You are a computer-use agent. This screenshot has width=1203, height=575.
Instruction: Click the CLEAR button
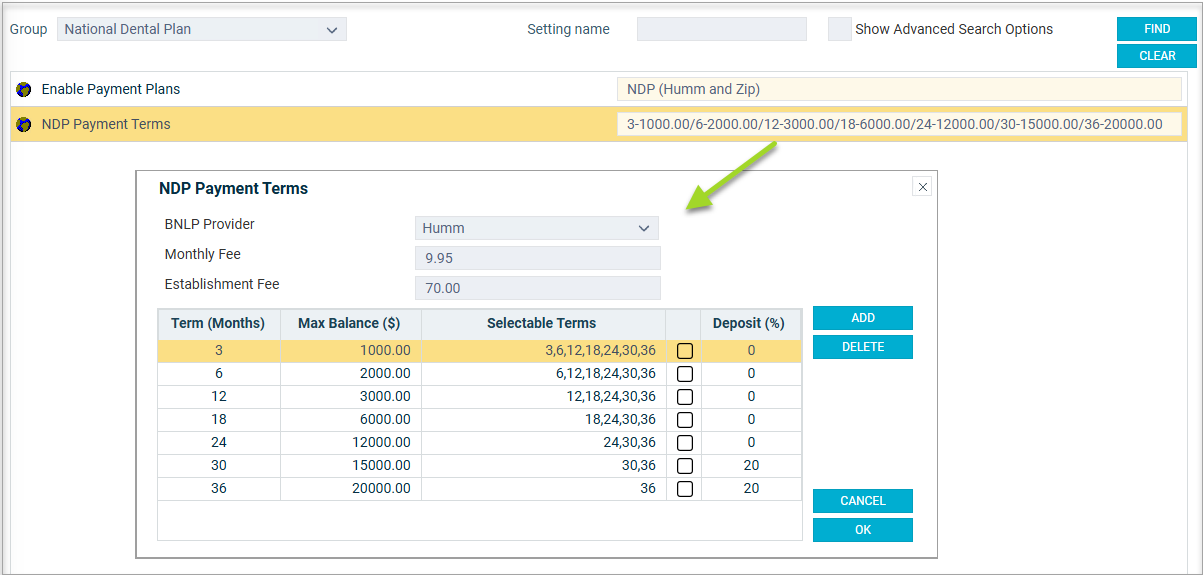click(1157, 56)
